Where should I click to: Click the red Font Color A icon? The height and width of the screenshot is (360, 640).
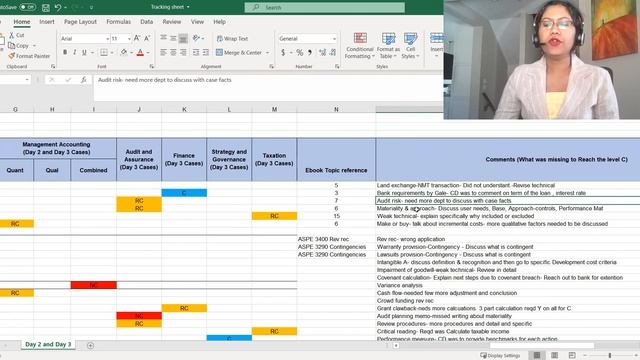click(x=140, y=53)
